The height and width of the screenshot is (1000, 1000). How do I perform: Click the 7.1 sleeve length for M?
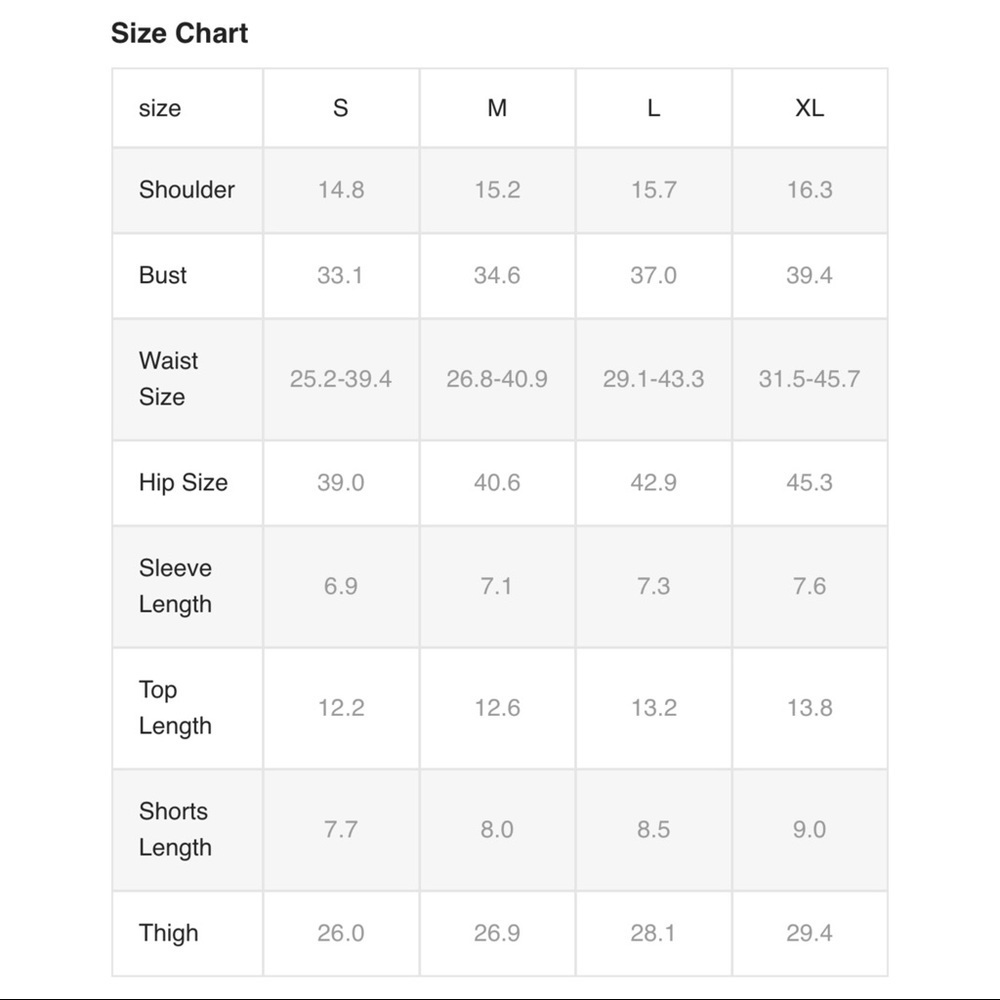click(496, 586)
